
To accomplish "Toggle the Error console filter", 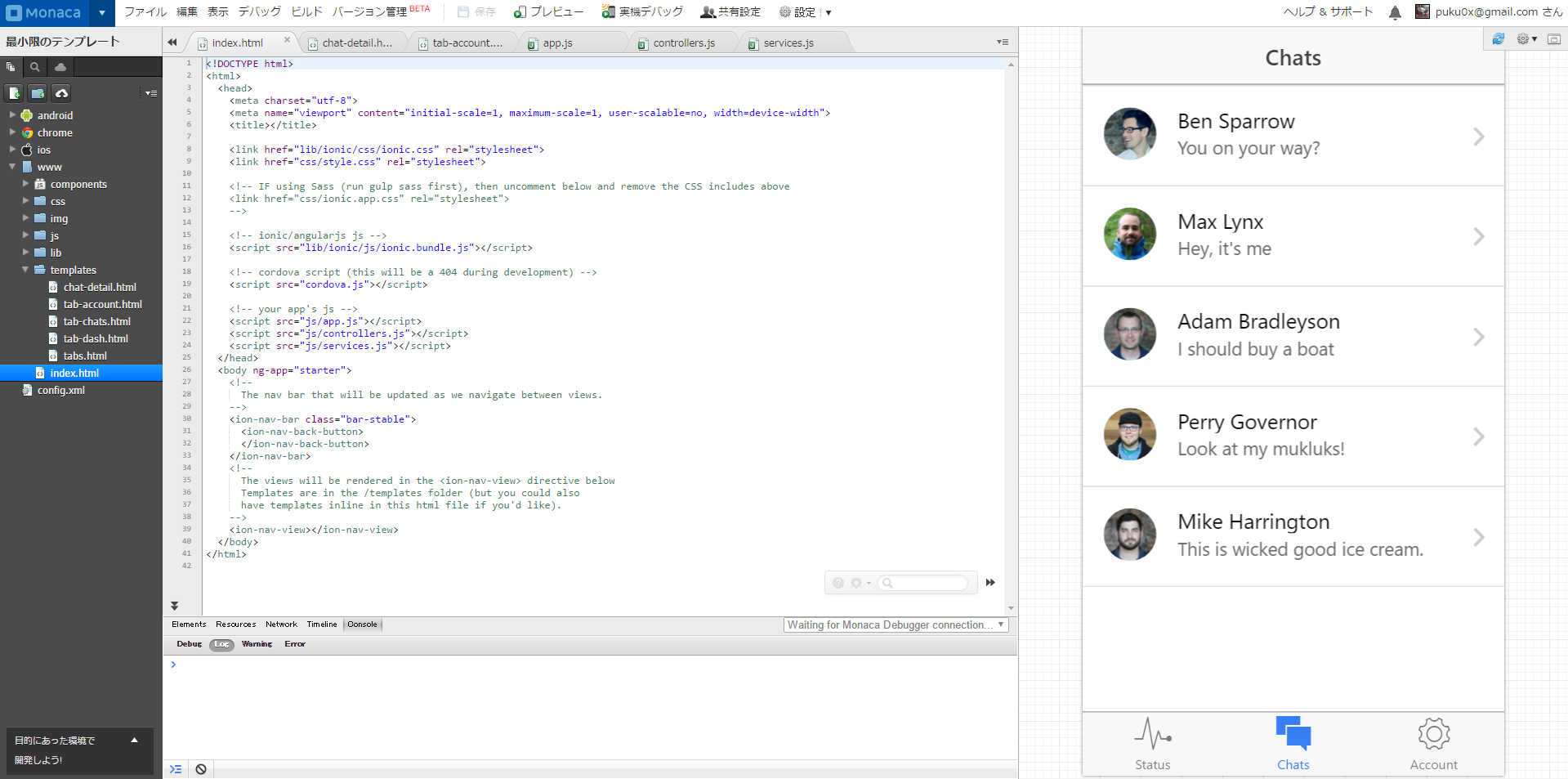I will pyautogui.click(x=295, y=644).
